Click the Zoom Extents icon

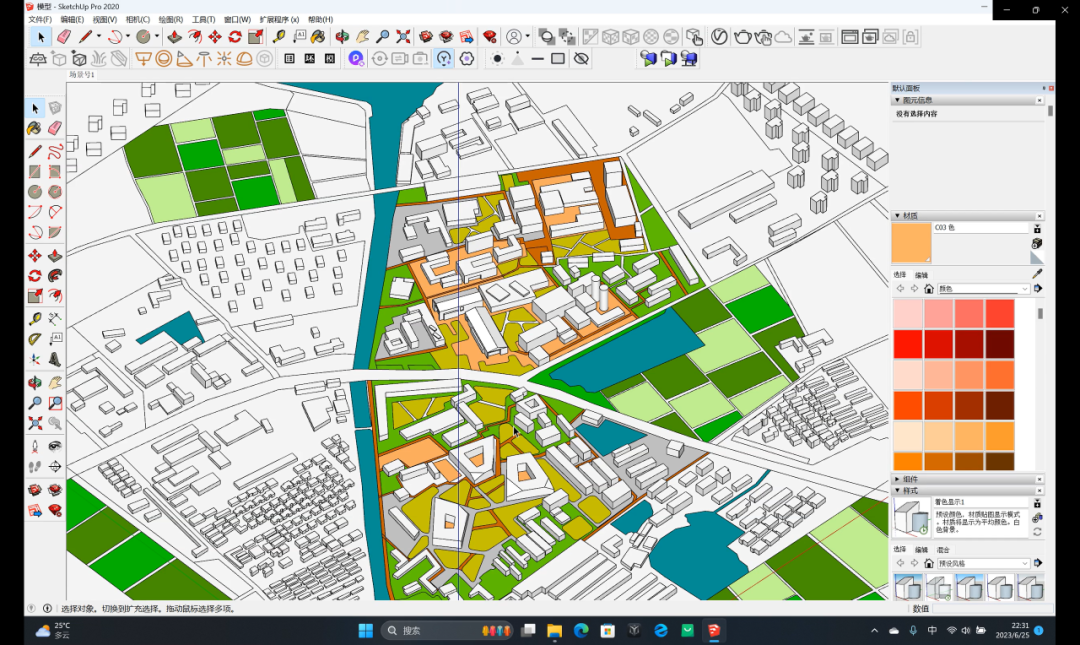coord(403,37)
